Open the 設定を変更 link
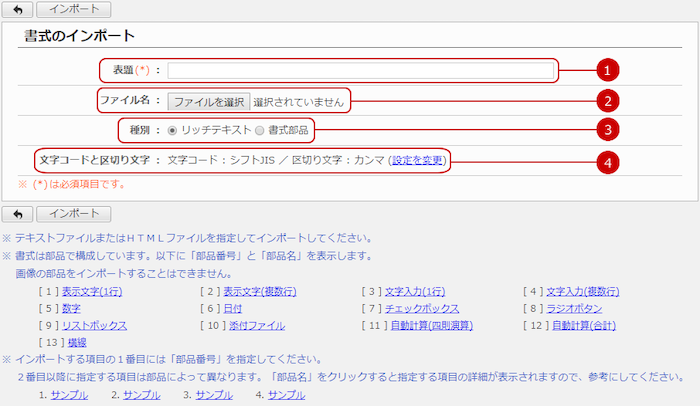 pyautogui.click(x=418, y=160)
